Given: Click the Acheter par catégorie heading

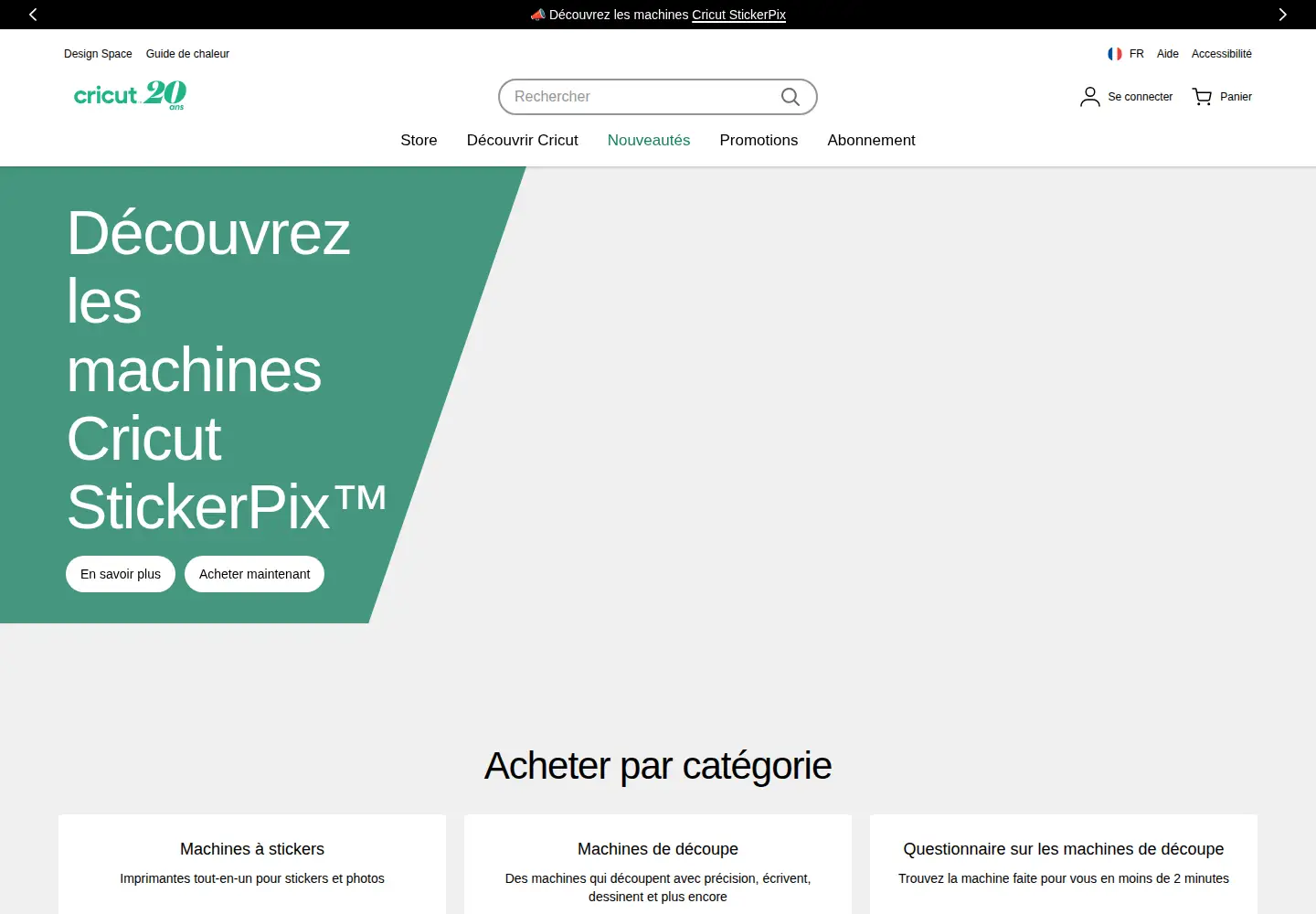Looking at the screenshot, I should coord(658,766).
